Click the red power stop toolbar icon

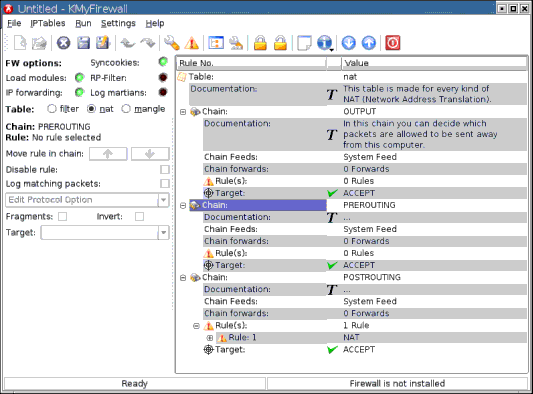[393, 43]
